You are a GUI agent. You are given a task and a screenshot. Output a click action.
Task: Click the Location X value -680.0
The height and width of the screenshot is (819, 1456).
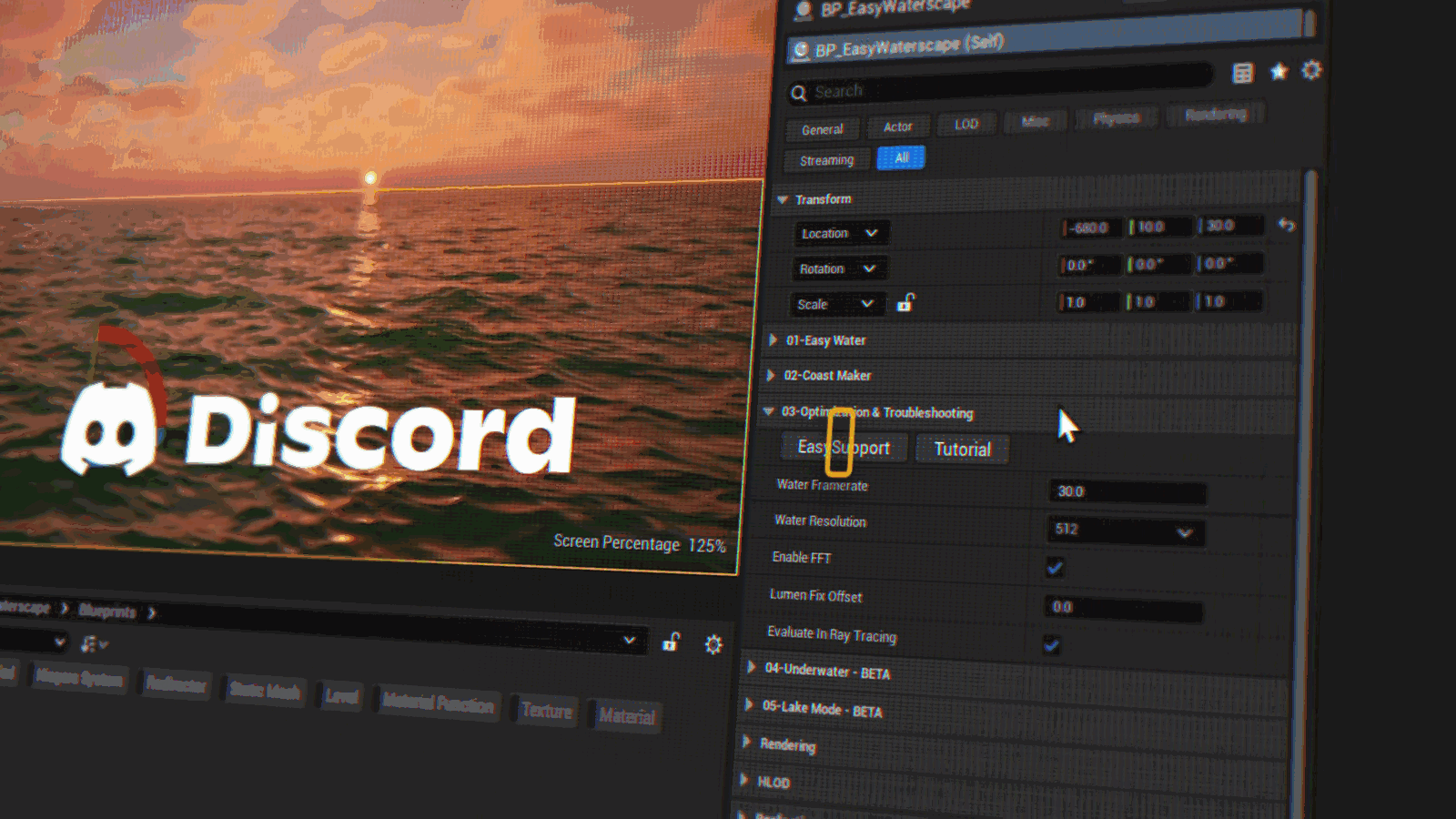1091,228
